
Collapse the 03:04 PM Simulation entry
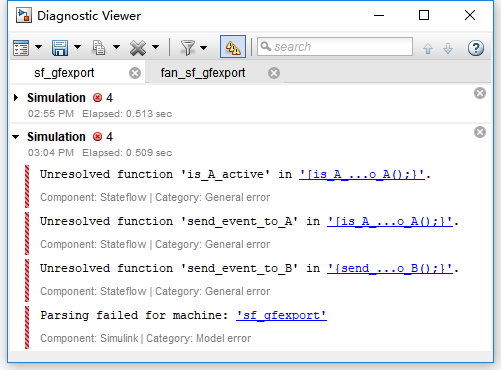click(x=16, y=137)
